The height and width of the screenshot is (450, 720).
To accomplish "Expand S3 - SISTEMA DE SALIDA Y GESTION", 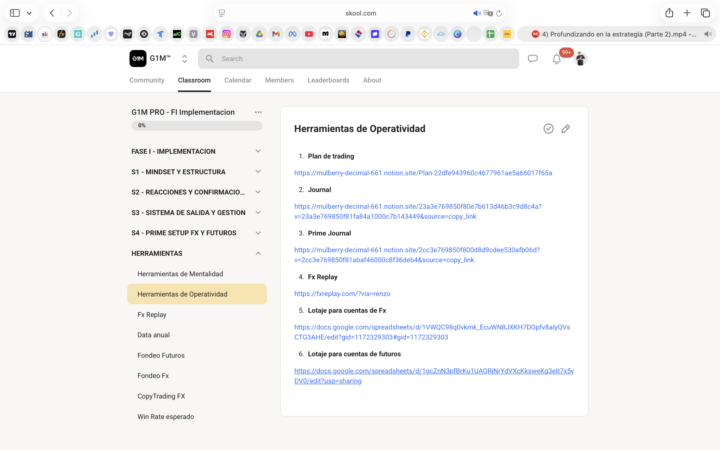I will tap(197, 213).
